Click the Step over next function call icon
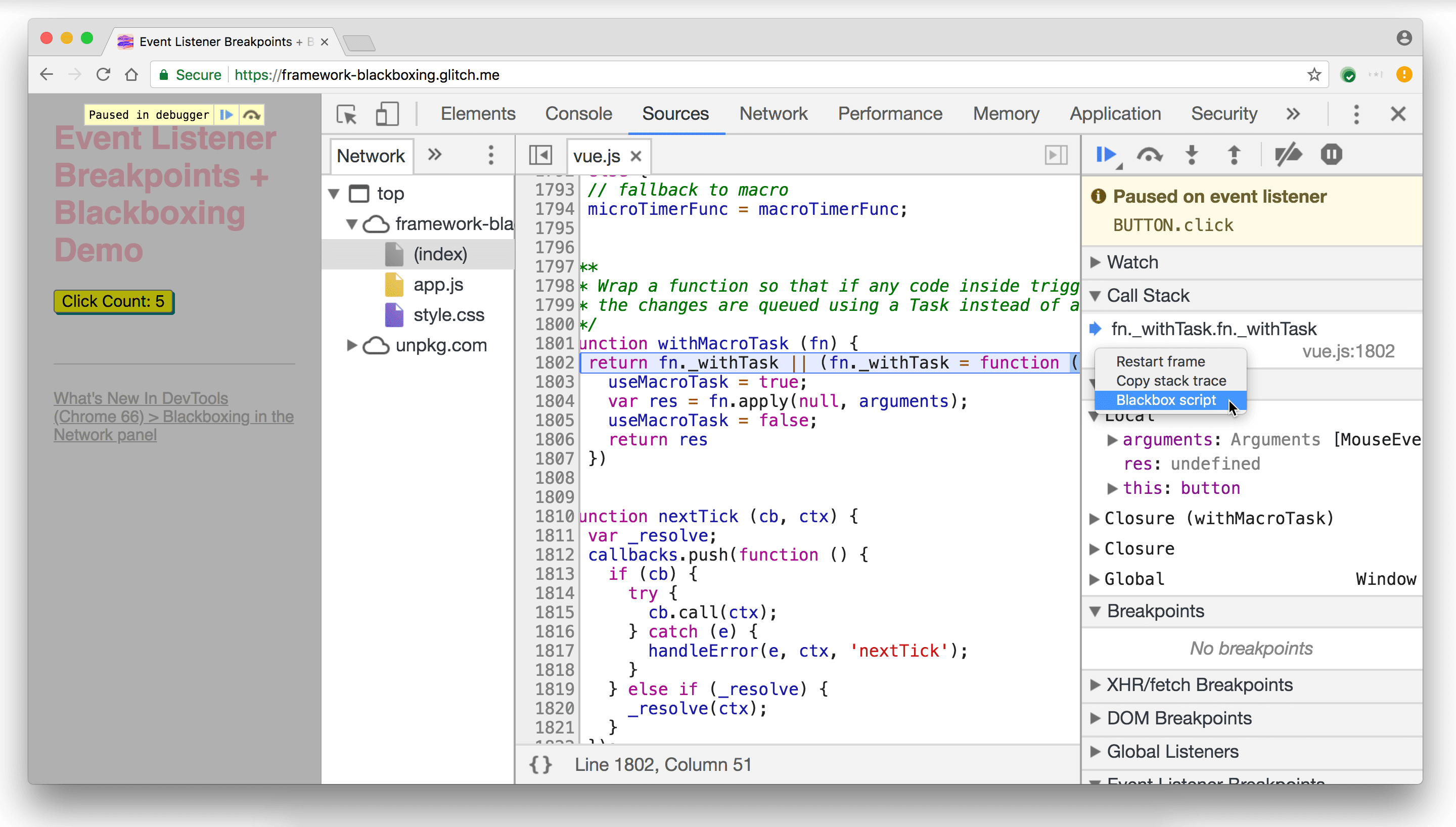This screenshot has height=827, width=1456. 1149,155
